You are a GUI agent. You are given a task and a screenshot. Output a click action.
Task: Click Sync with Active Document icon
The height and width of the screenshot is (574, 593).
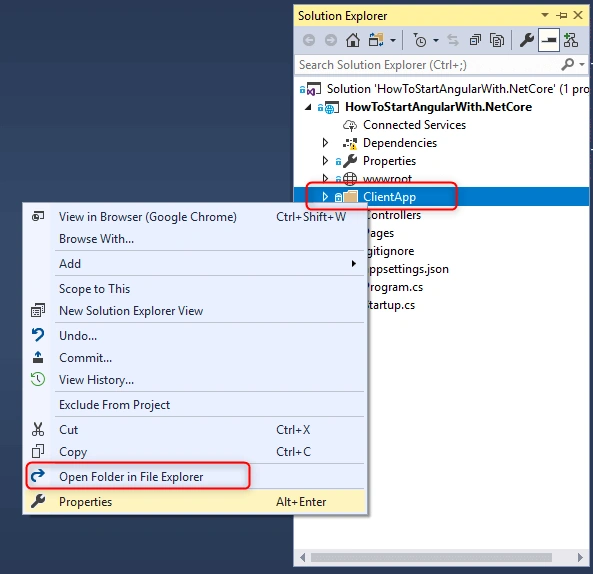pos(453,40)
